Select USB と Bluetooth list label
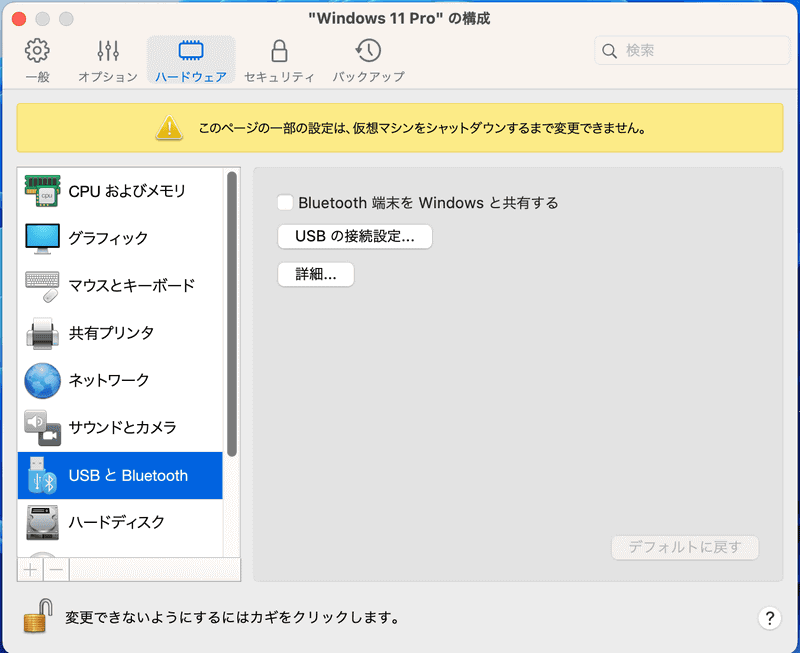Viewport: 800px width, 653px height. (x=128, y=475)
